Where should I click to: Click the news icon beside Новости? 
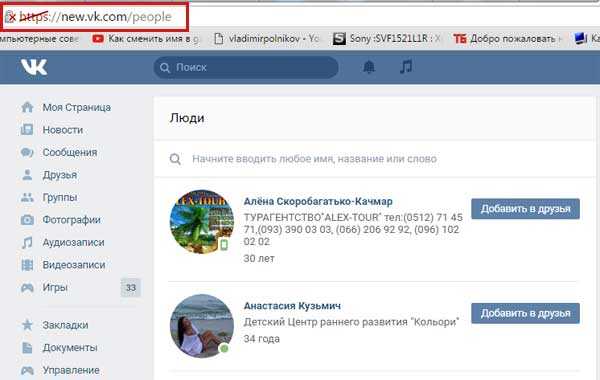(27, 130)
